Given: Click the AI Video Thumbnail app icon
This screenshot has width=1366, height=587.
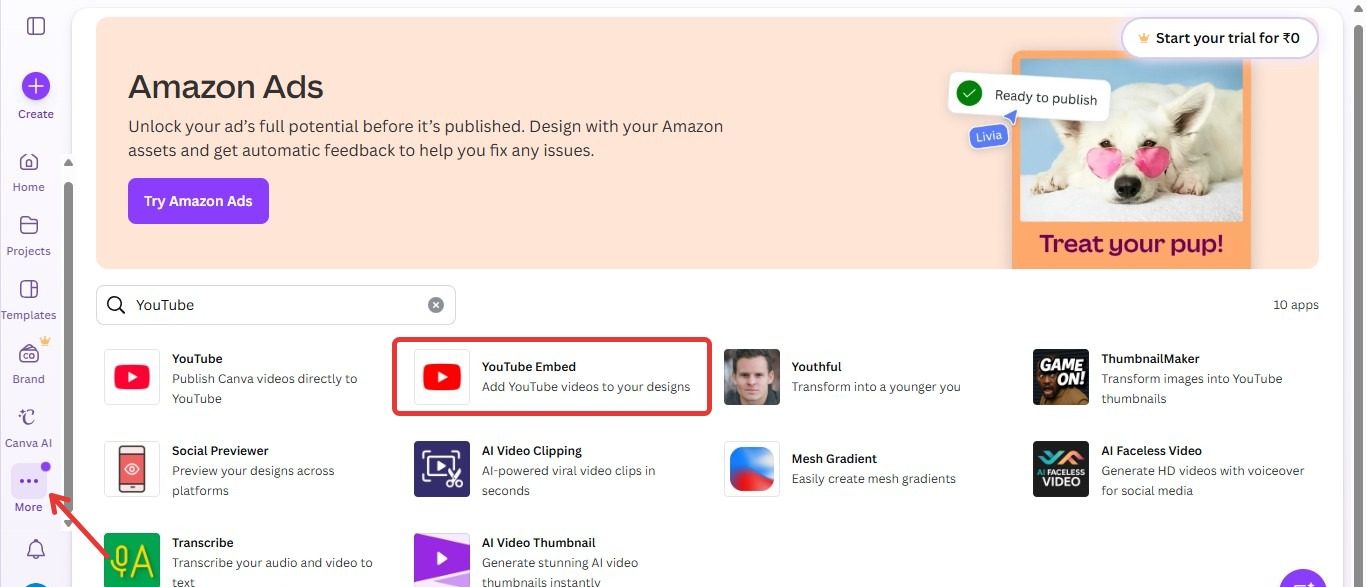Looking at the screenshot, I should pyautogui.click(x=442, y=560).
